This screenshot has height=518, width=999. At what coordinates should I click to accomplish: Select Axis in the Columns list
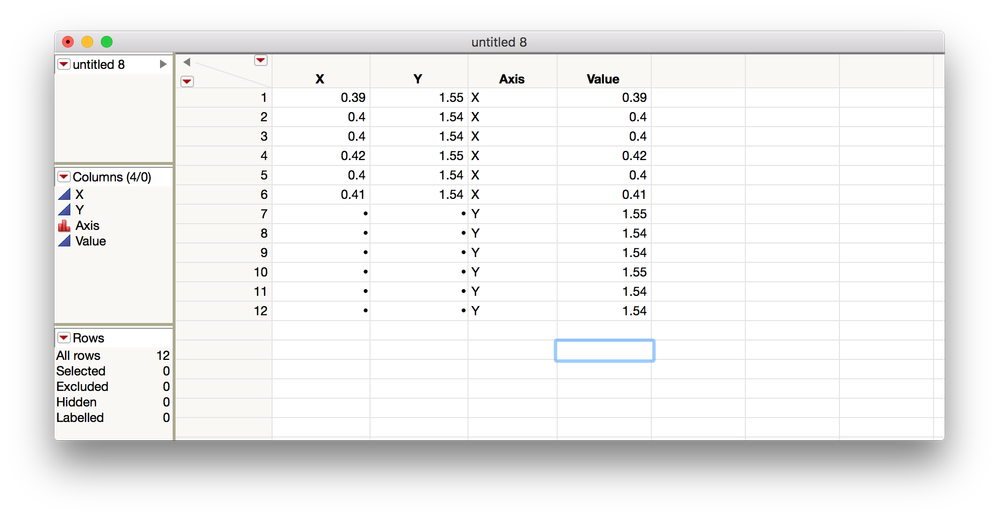[87, 226]
